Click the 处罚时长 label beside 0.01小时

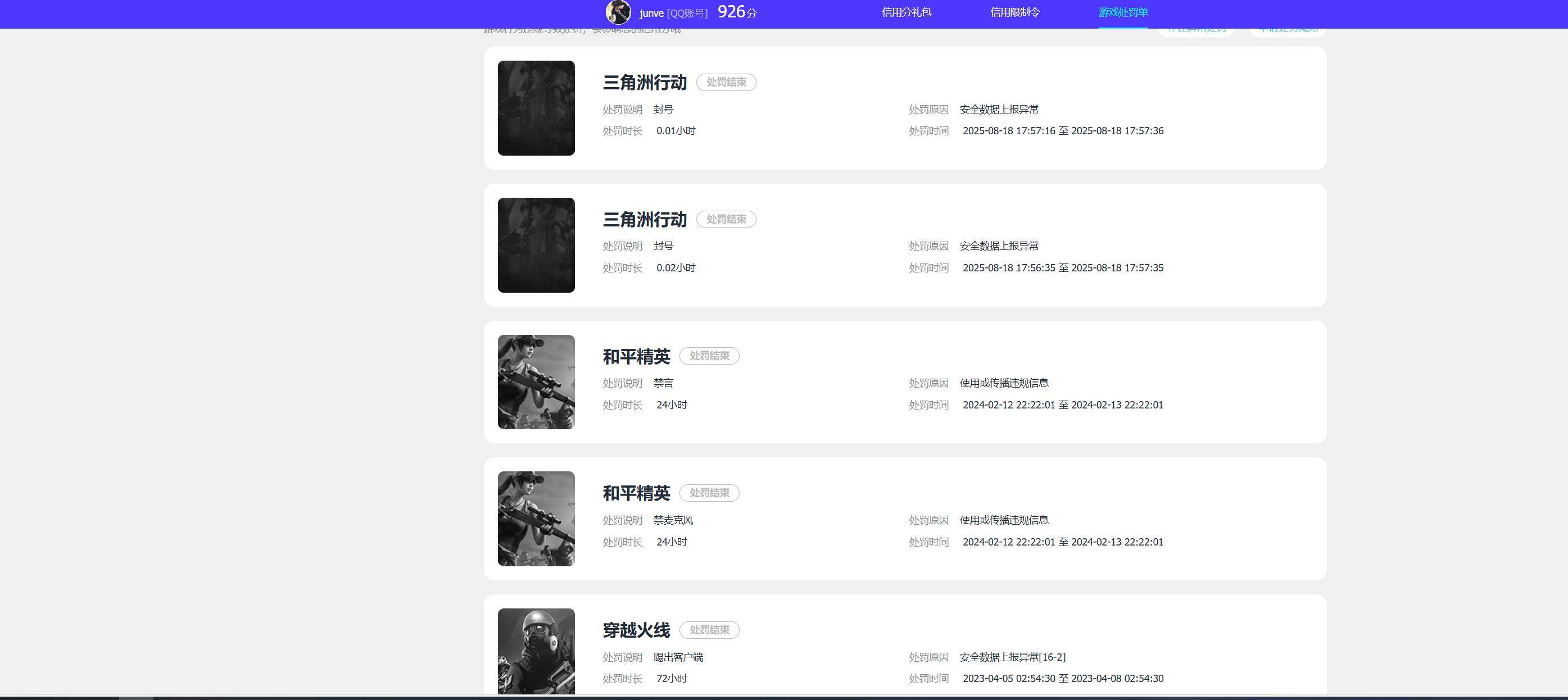[622, 131]
